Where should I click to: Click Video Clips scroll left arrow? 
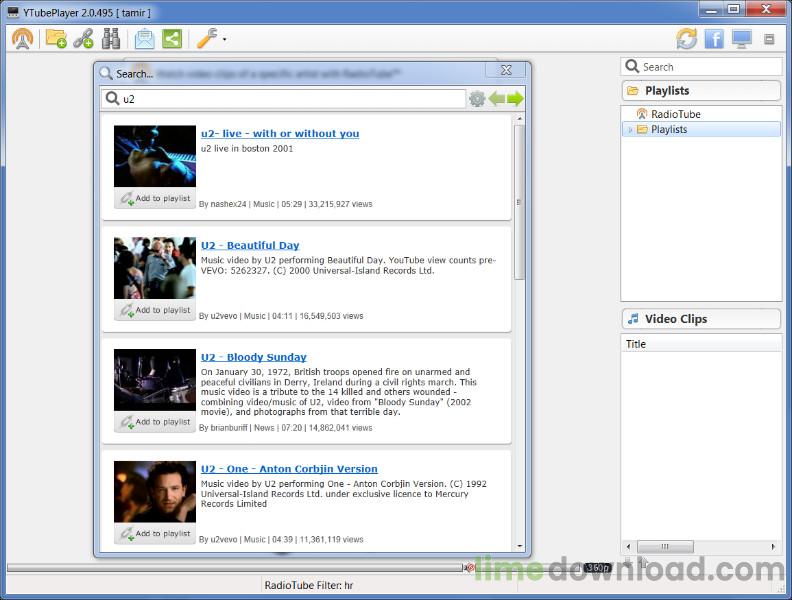click(628, 546)
